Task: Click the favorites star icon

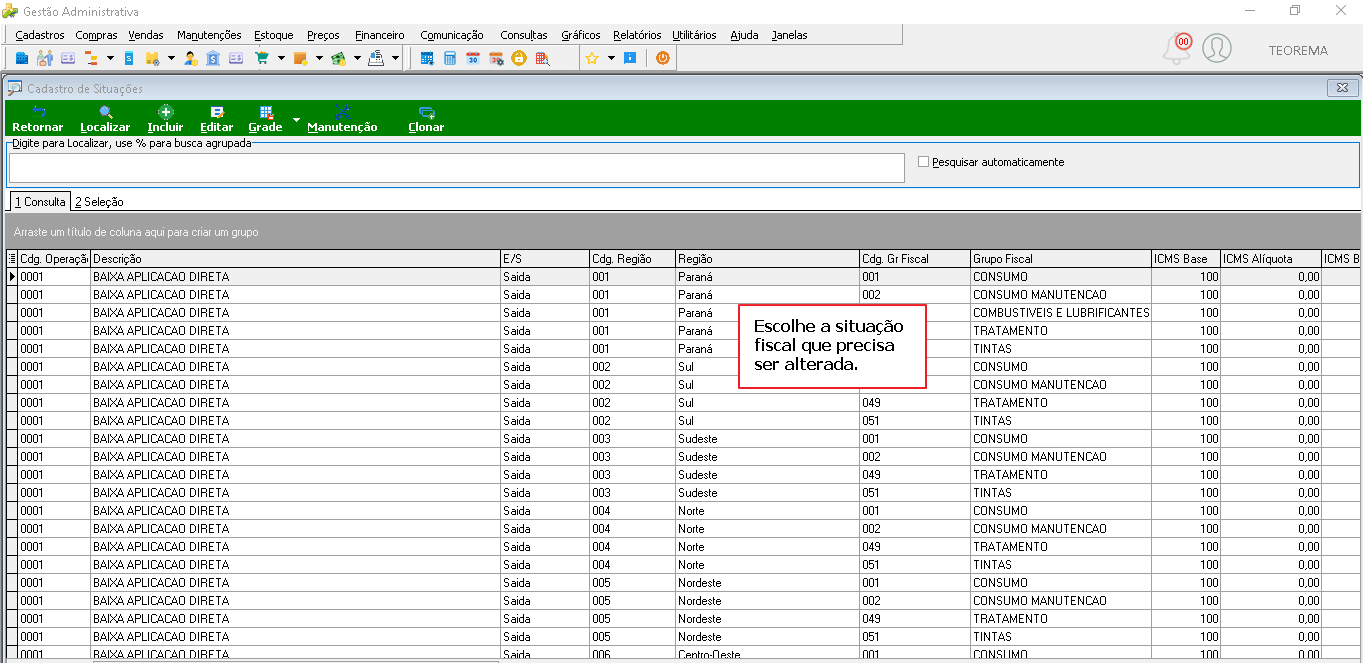Action: (592, 58)
